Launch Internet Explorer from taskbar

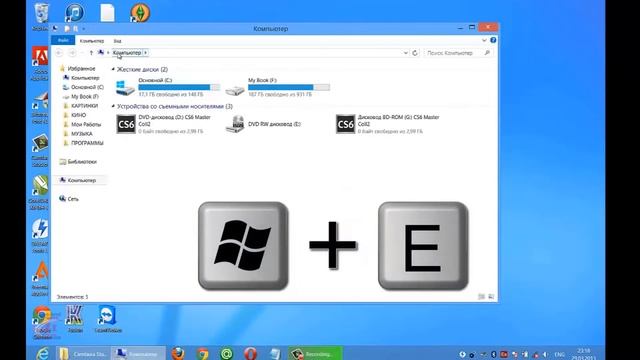click(42, 353)
